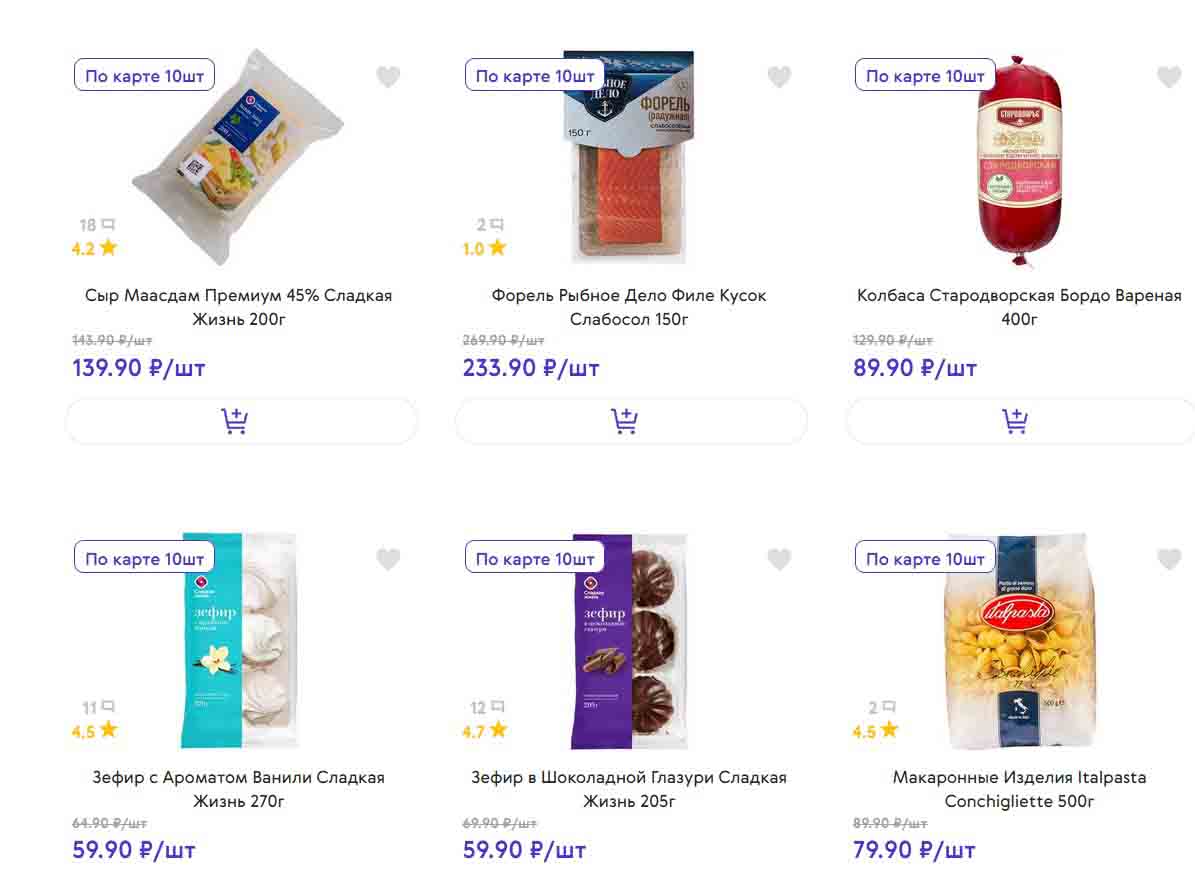The width and height of the screenshot is (1195, 874).
Task: Toggle favorite heart on Форель product
Action: pyautogui.click(x=779, y=77)
